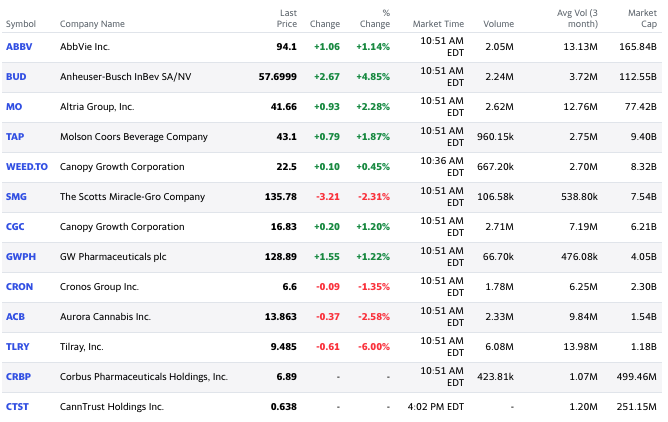Screen dimensions: 668x422
Task: Click the -6.00% percent change
Action: tap(374, 347)
